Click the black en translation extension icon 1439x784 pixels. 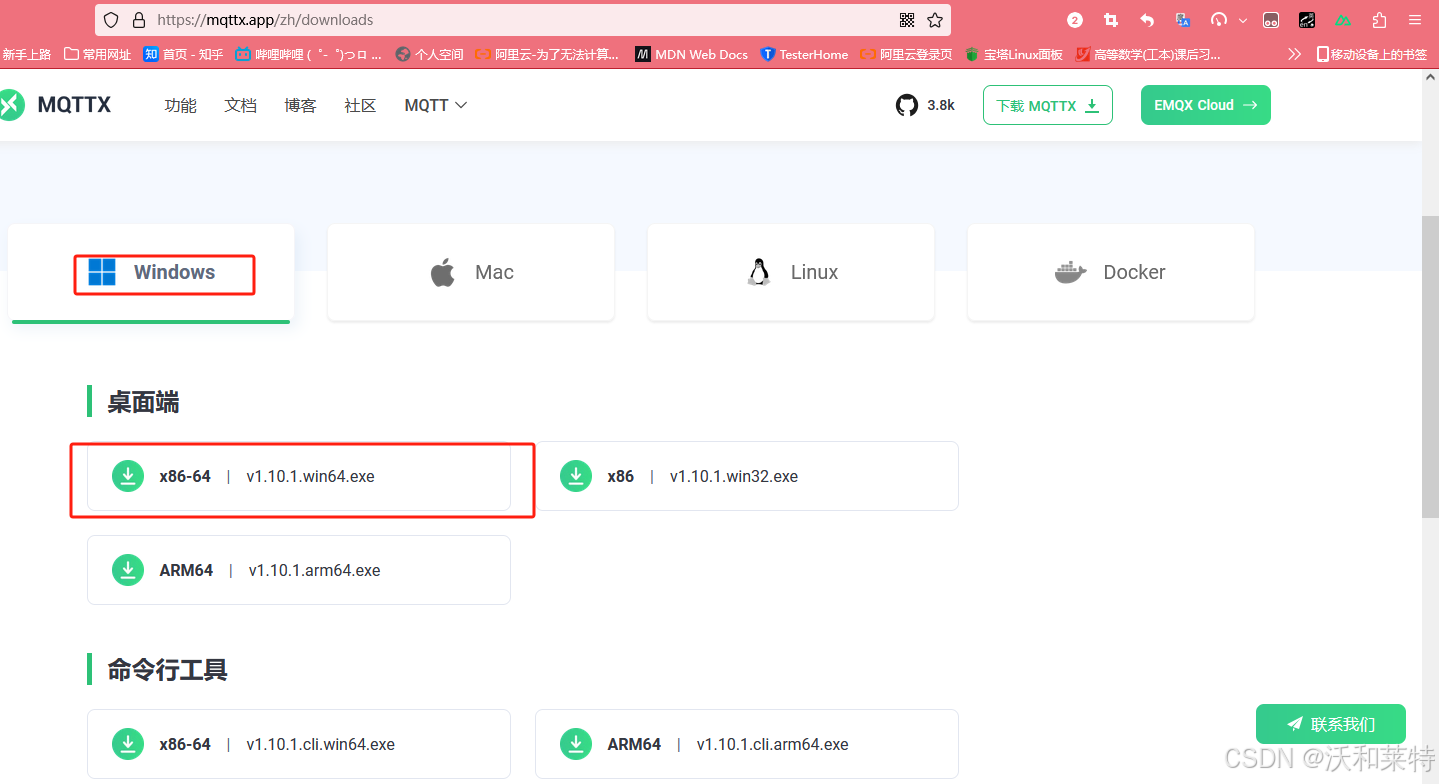pyautogui.click(x=1307, y=20)
